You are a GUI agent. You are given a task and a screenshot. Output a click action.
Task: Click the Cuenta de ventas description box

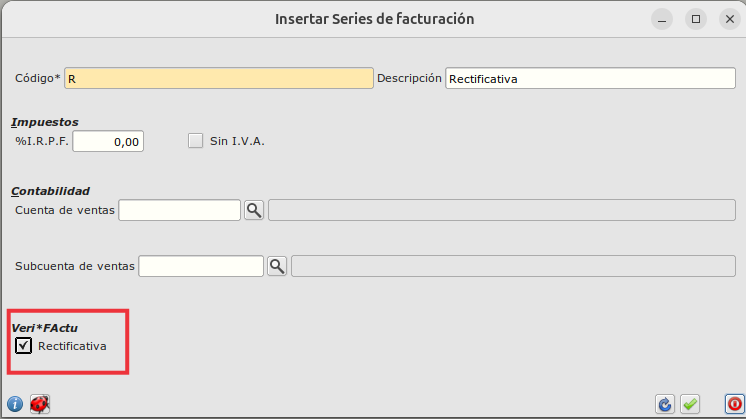click(502, 210)
